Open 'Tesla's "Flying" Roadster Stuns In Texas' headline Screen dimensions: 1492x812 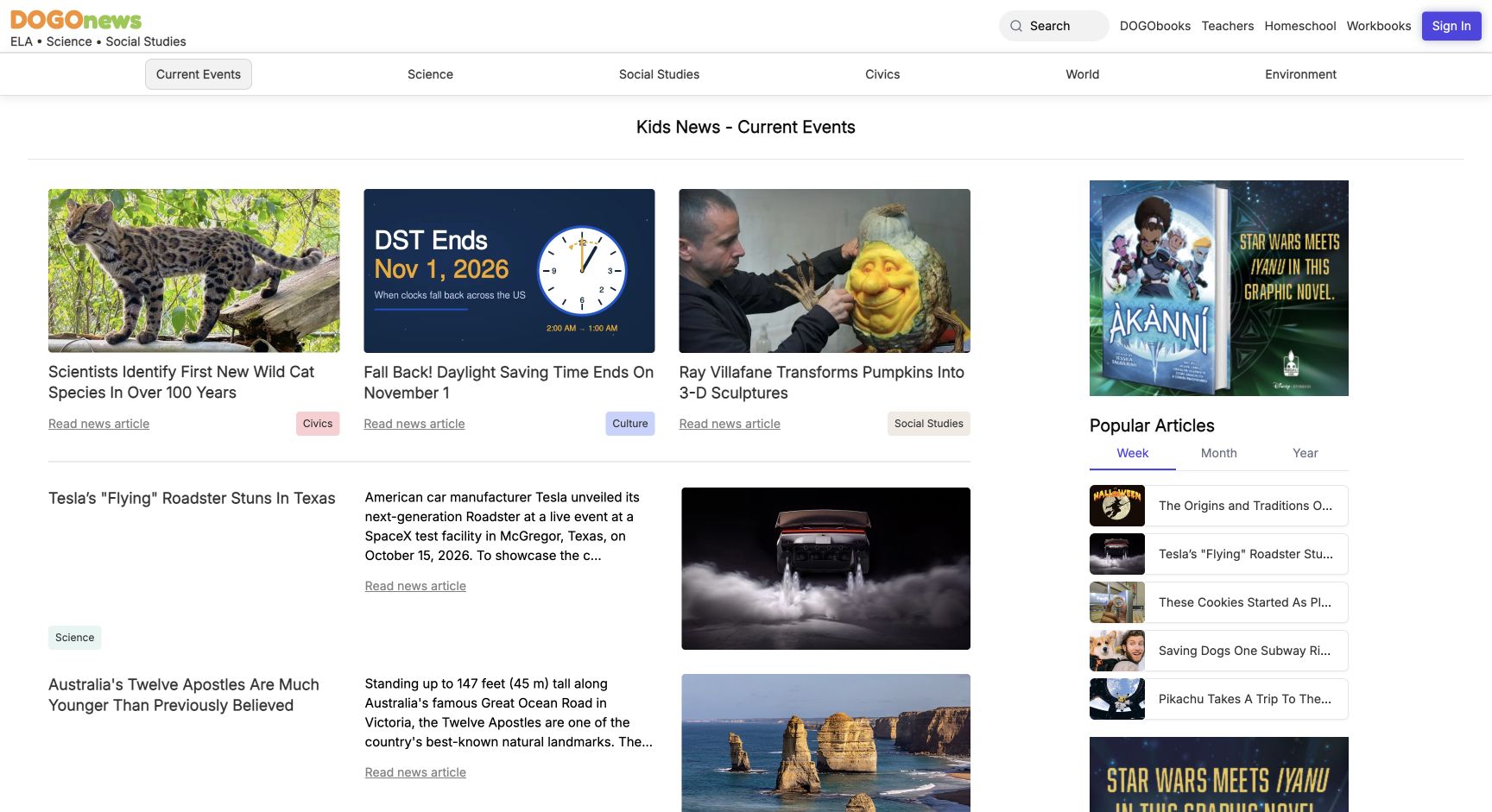(192, 498)
